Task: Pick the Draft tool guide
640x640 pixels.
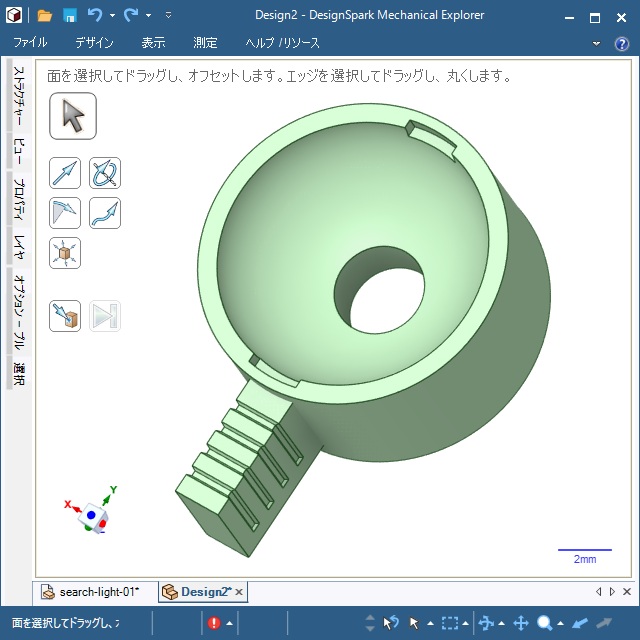Action: [65, 212]
